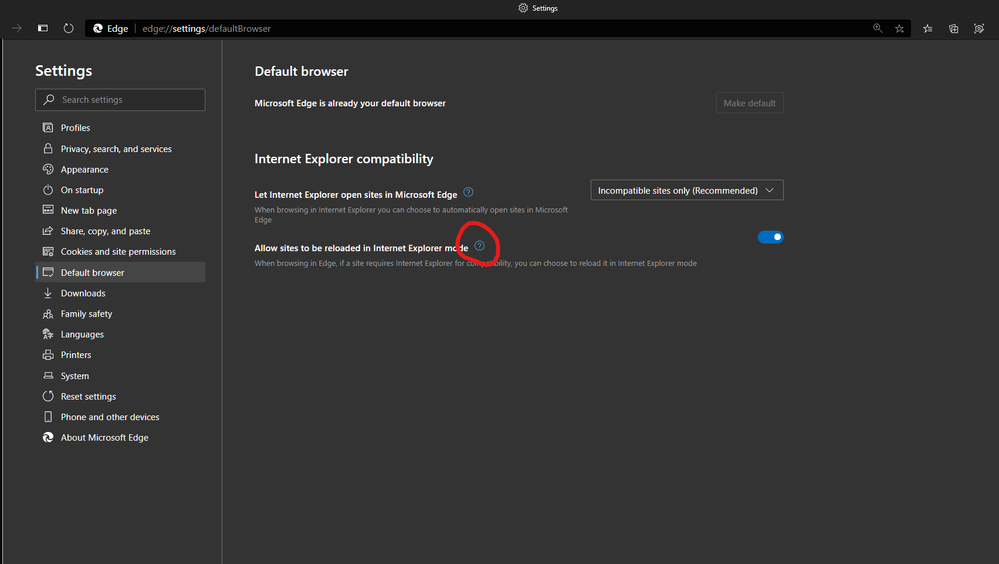
Task: Click the Default browser sidebar icon
Action: (48, 272)
